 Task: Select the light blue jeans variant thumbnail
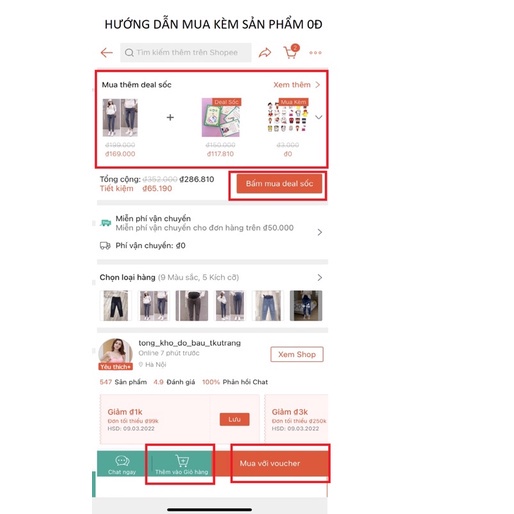point(268,306)
